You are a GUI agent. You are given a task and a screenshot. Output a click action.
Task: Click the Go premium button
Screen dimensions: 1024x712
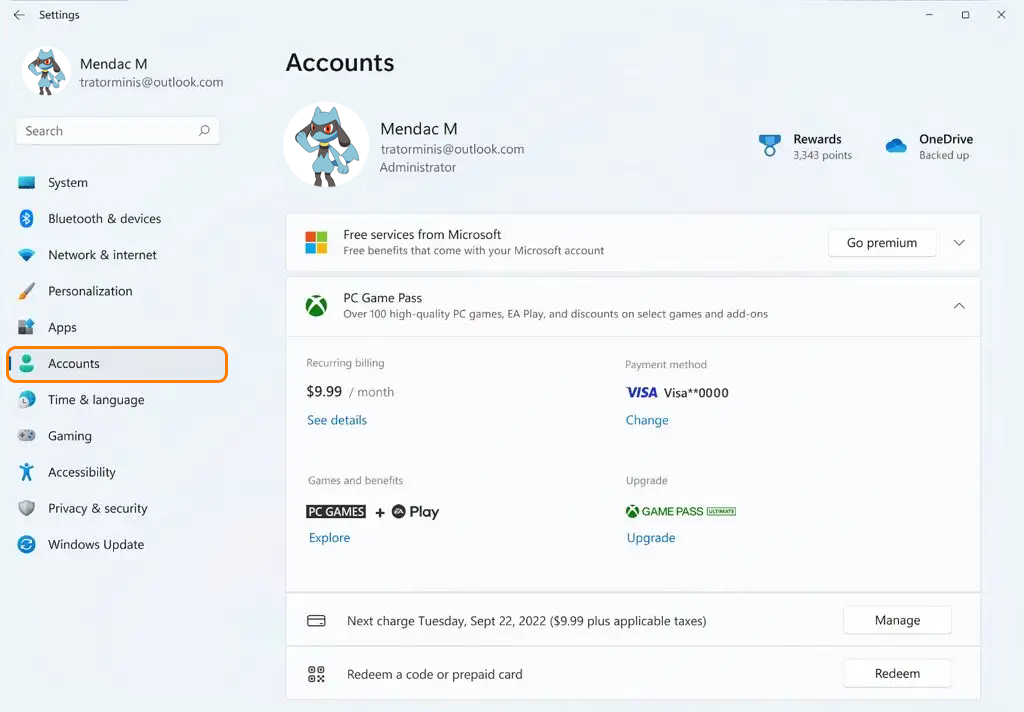[882, 243]
